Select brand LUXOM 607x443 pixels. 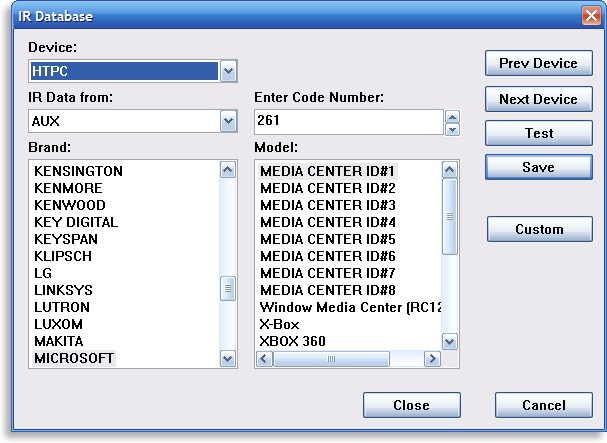tap(58, 324)
